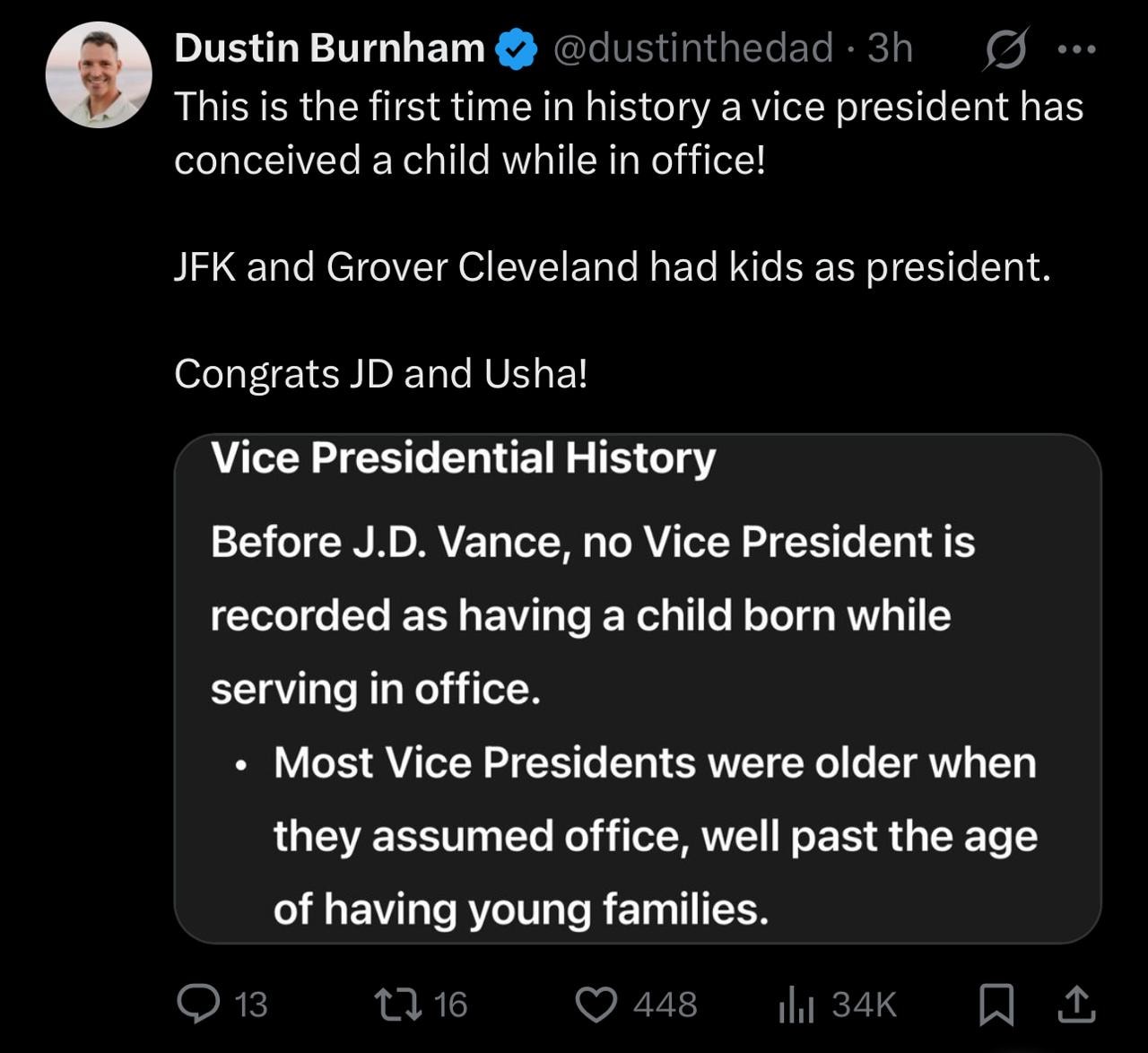This screenshot has width=1148, height=1053.
Task: Click the Dustin Burnham display name
Action: (329, 48)
